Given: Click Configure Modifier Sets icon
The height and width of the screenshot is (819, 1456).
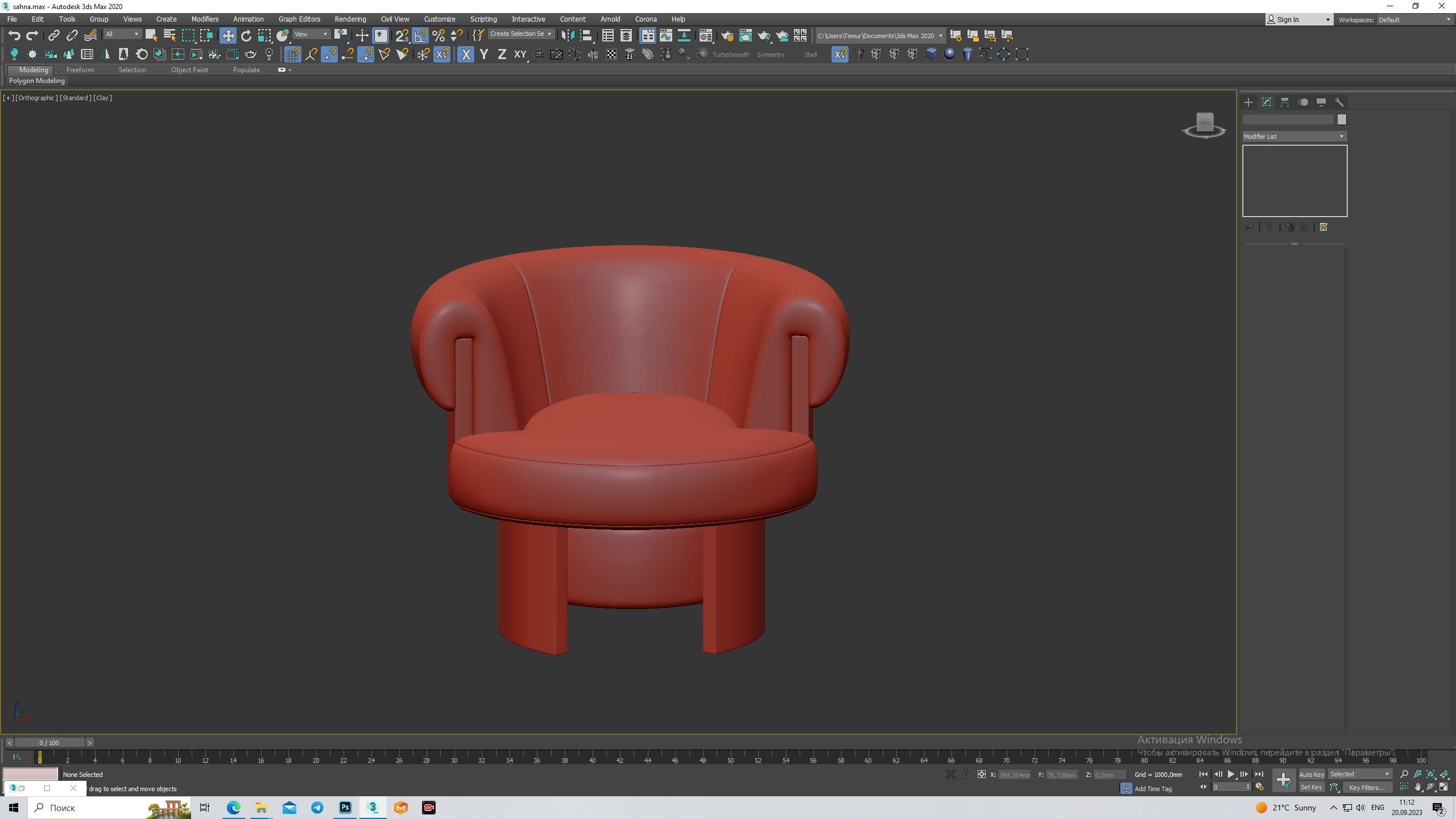Looking at the screenshot, I should [x=1324, y=227].
